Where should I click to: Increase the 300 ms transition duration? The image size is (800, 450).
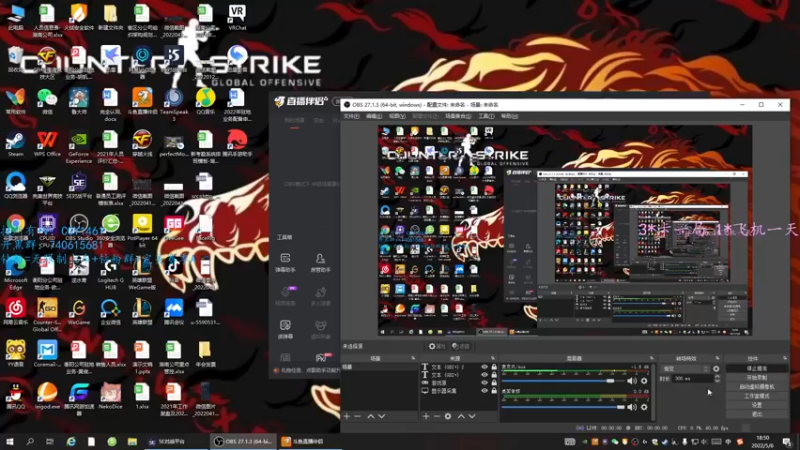(x=717, y=377)
